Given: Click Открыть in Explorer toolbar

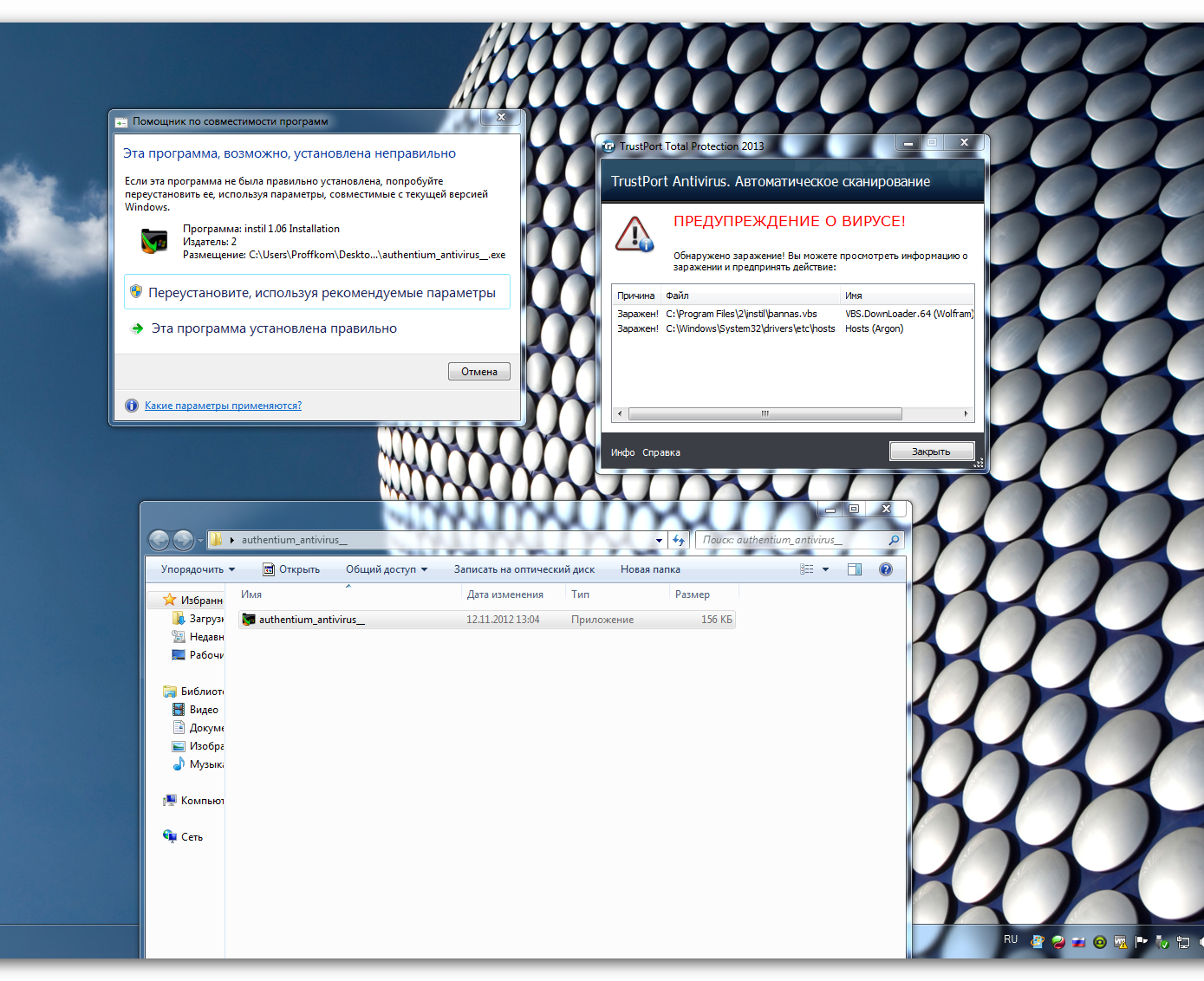Looking at the screenshot, I should point(291,569).
